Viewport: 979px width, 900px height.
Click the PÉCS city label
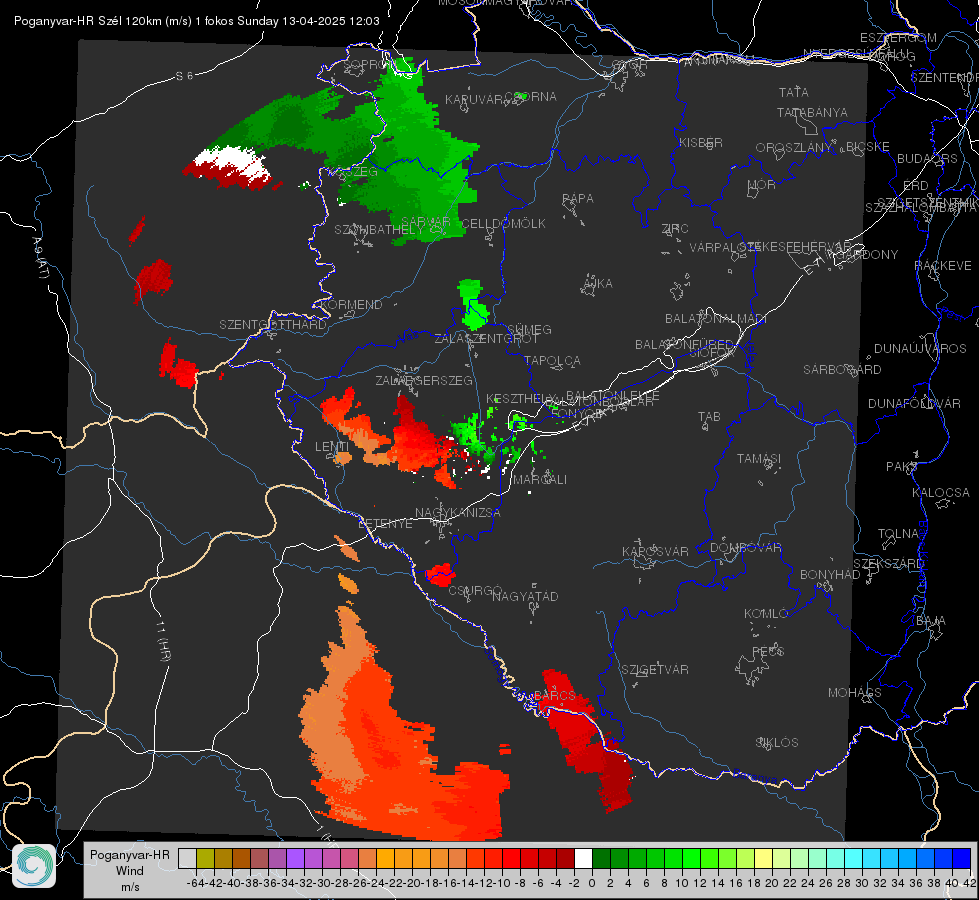click(x=767, y=651)
